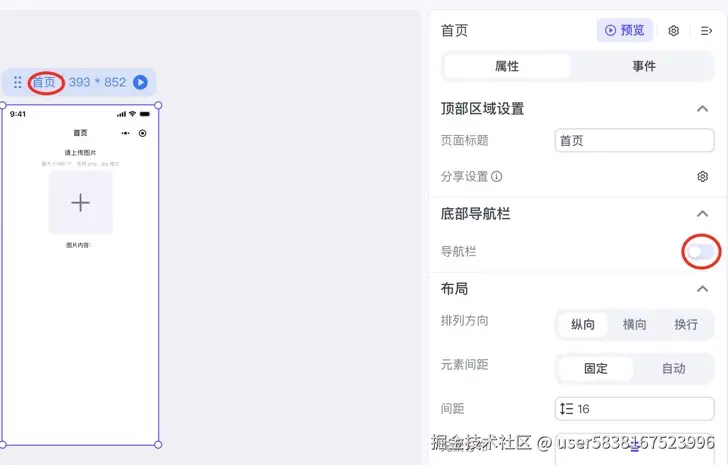Choose 自动 element spacing
The image size is (728, 465).
click(x=673, y=368)
